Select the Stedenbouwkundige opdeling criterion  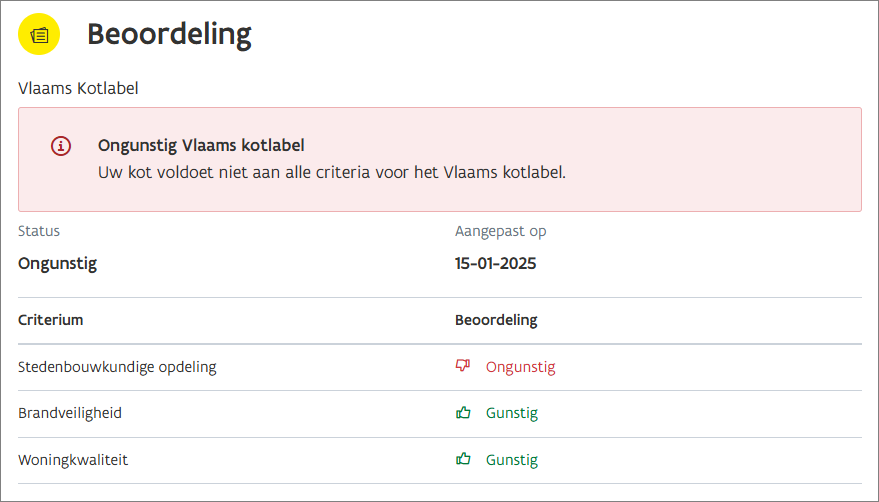point(117,366)
